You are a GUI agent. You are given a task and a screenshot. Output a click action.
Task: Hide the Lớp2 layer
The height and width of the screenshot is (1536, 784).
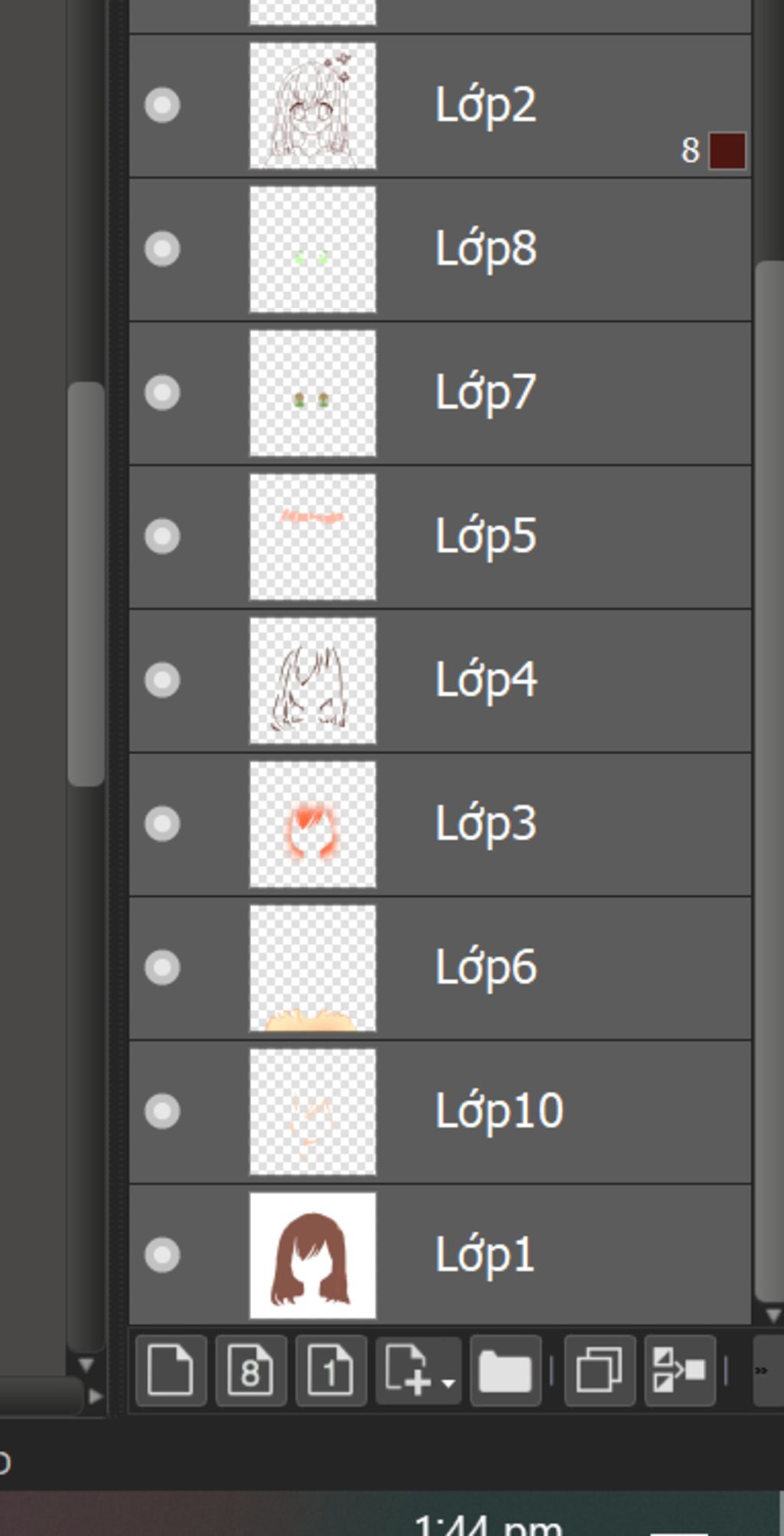(x=162, y=105)
